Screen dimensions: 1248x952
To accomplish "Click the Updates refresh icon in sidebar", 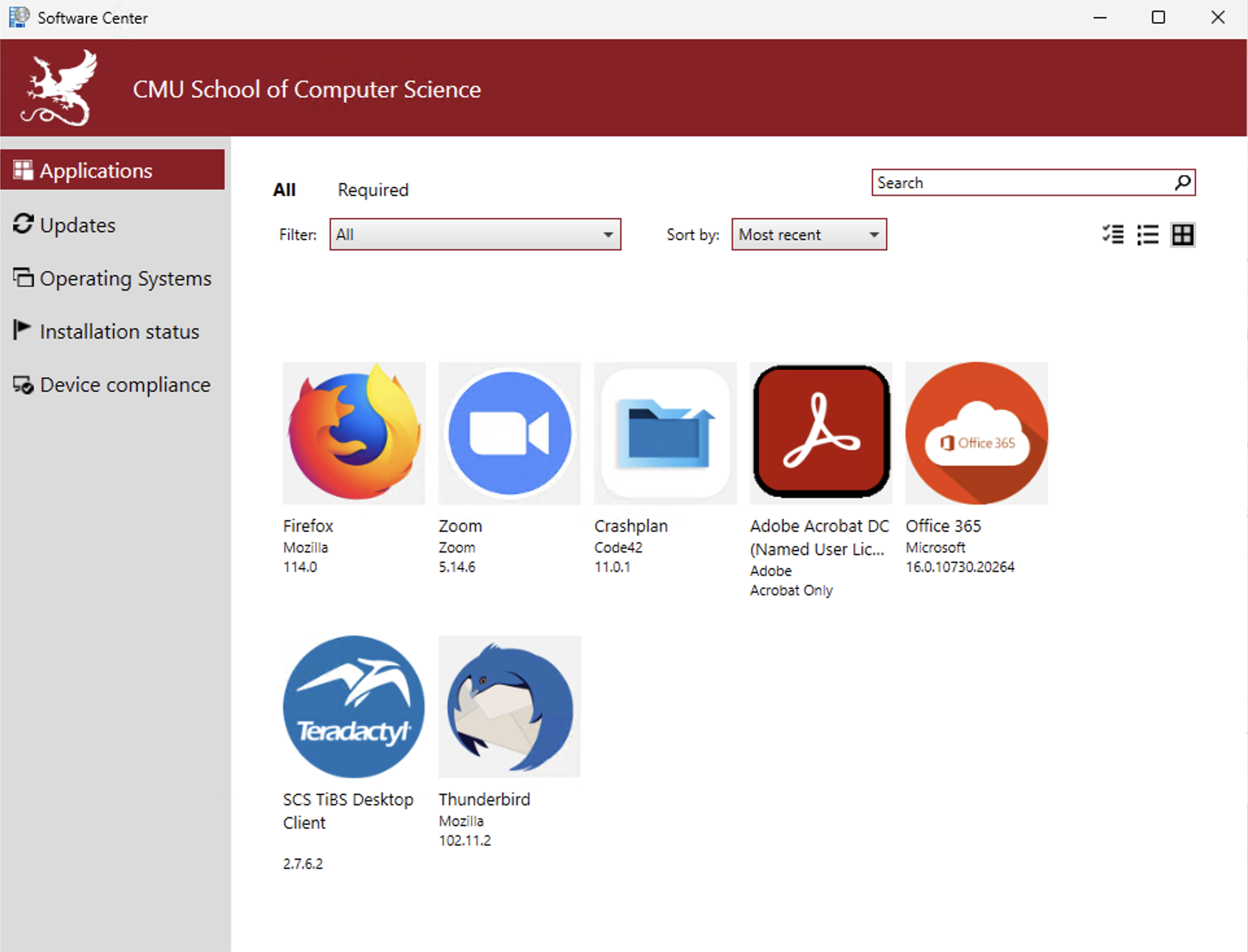I will [23, 224].
